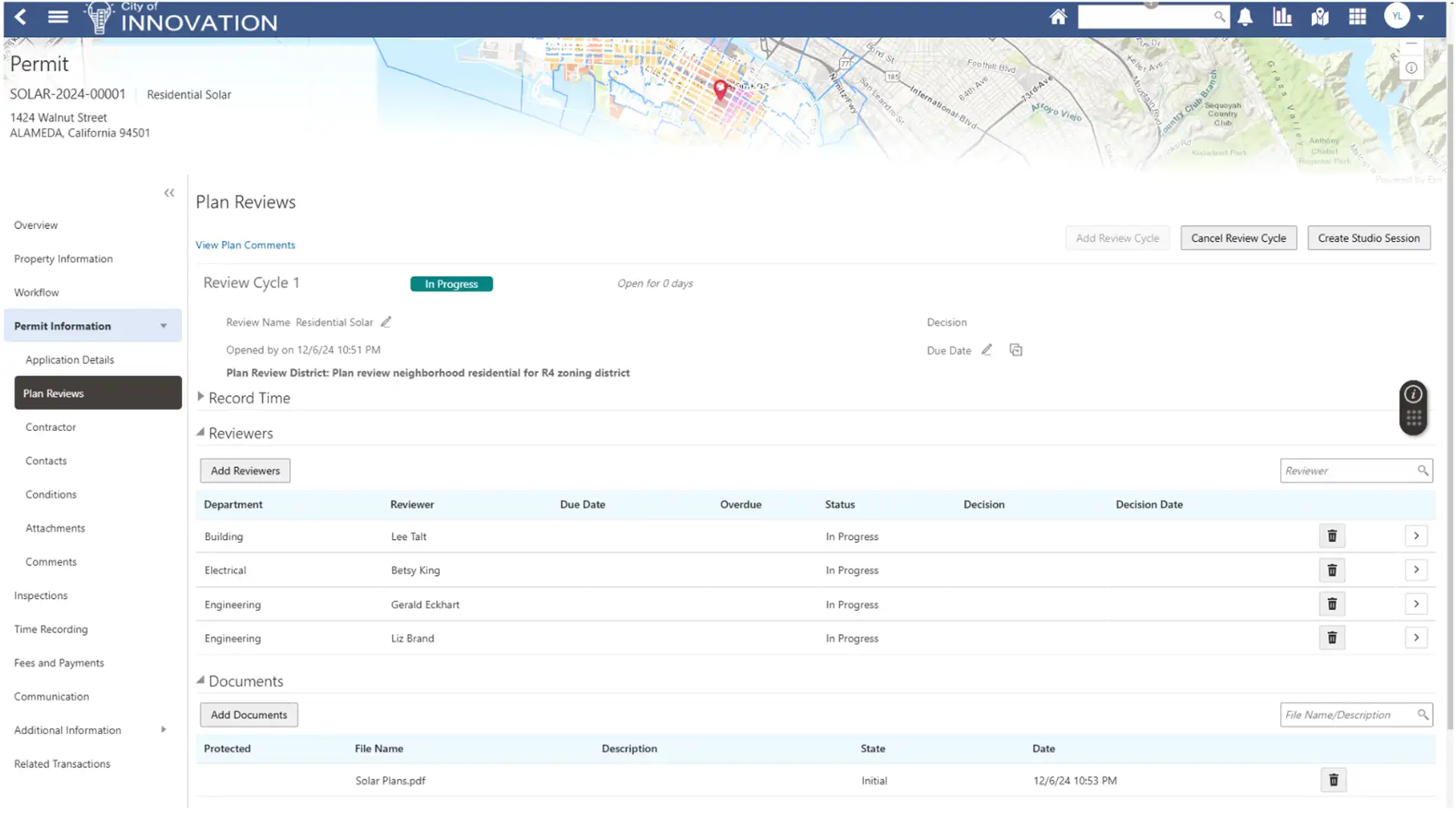Open Fees and Payments menu item
This screenshot has width=1456, height=819.
[x=59, y=663]
